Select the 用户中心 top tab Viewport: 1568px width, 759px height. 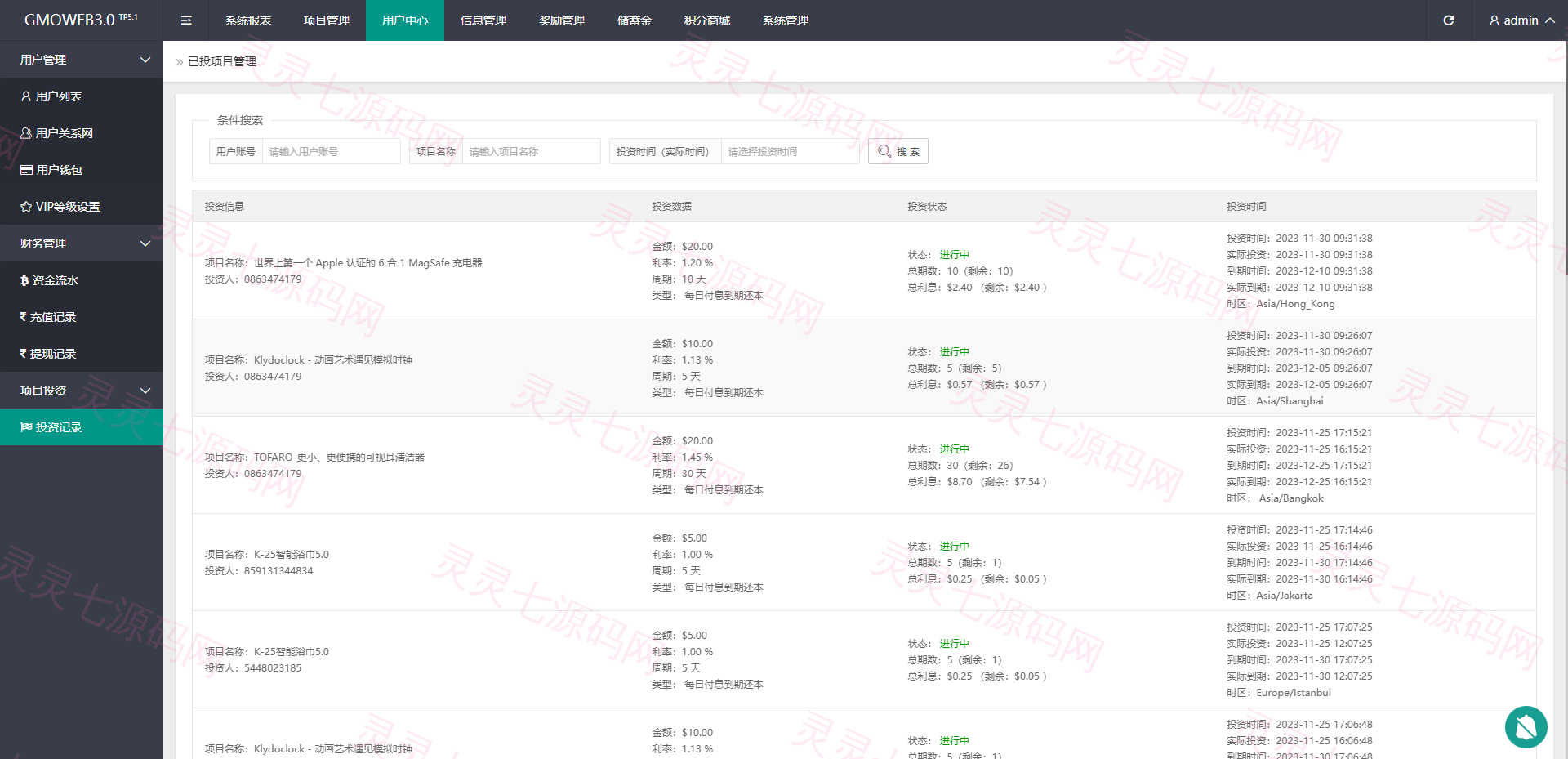pos(405,20)
